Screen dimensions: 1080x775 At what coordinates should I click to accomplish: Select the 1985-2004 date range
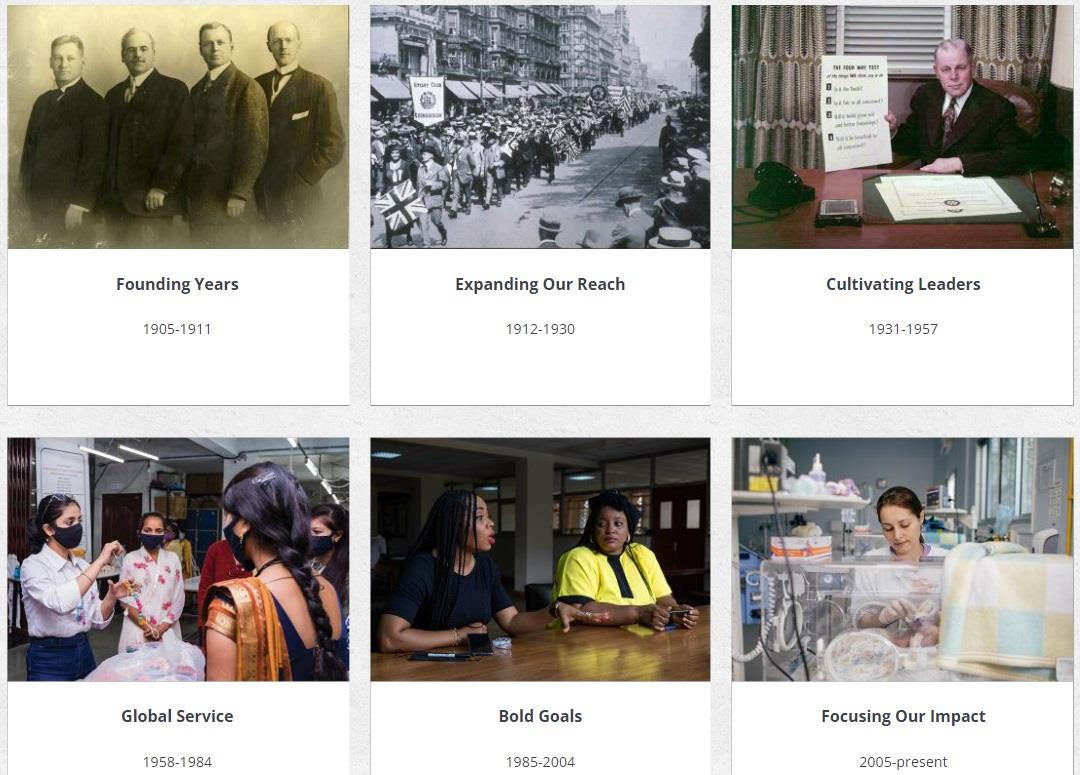(x=540, y=762)
